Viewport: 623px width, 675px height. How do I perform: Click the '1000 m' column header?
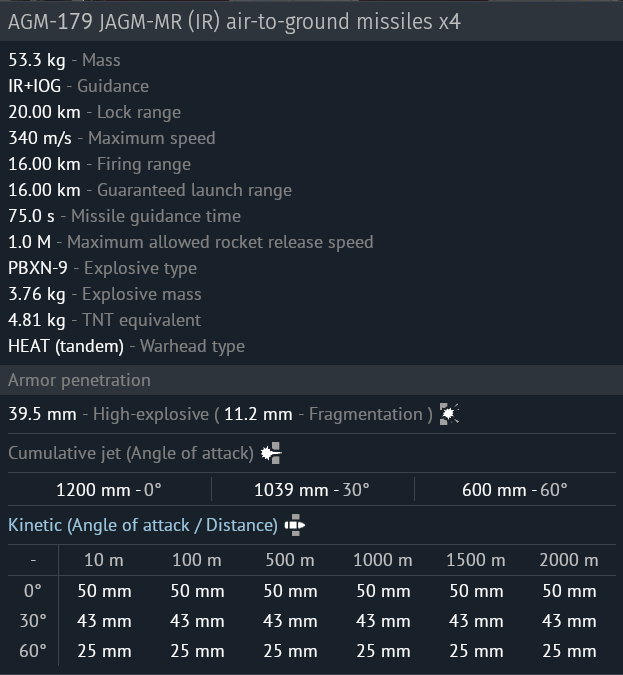(x=383, y=560)
